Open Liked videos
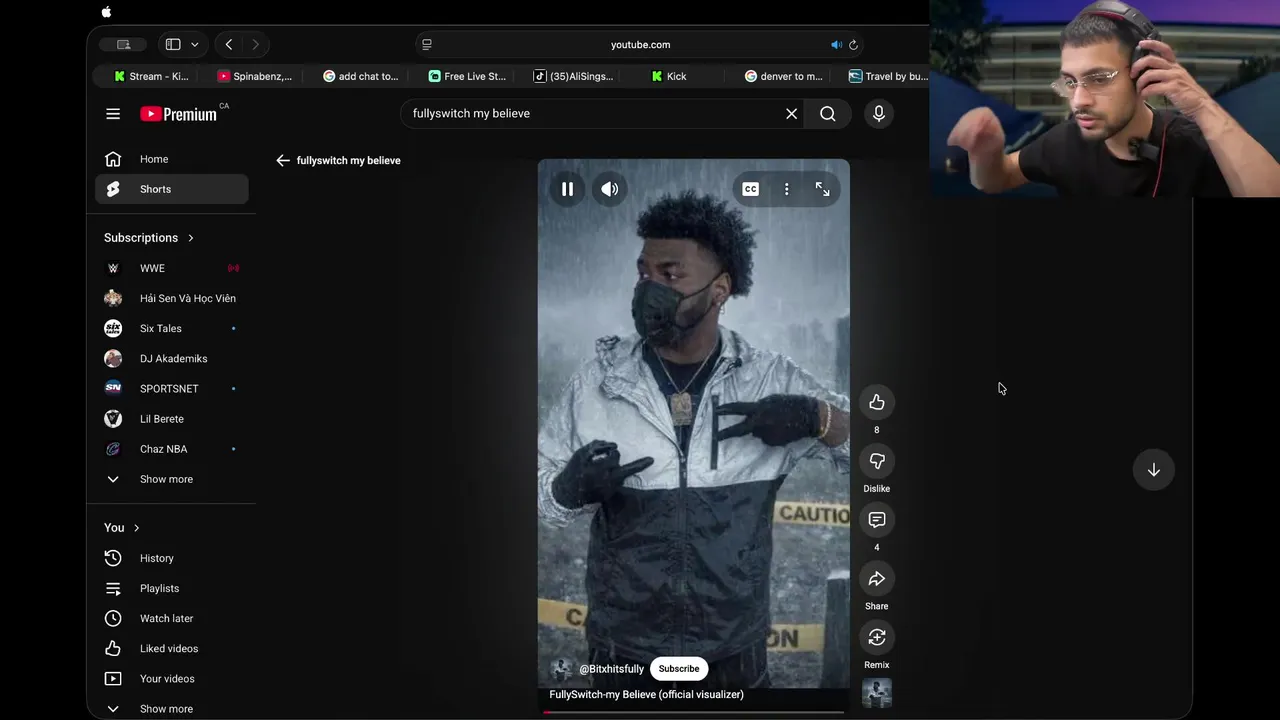Screen dimensions: 1280x720 pos(171,648)
